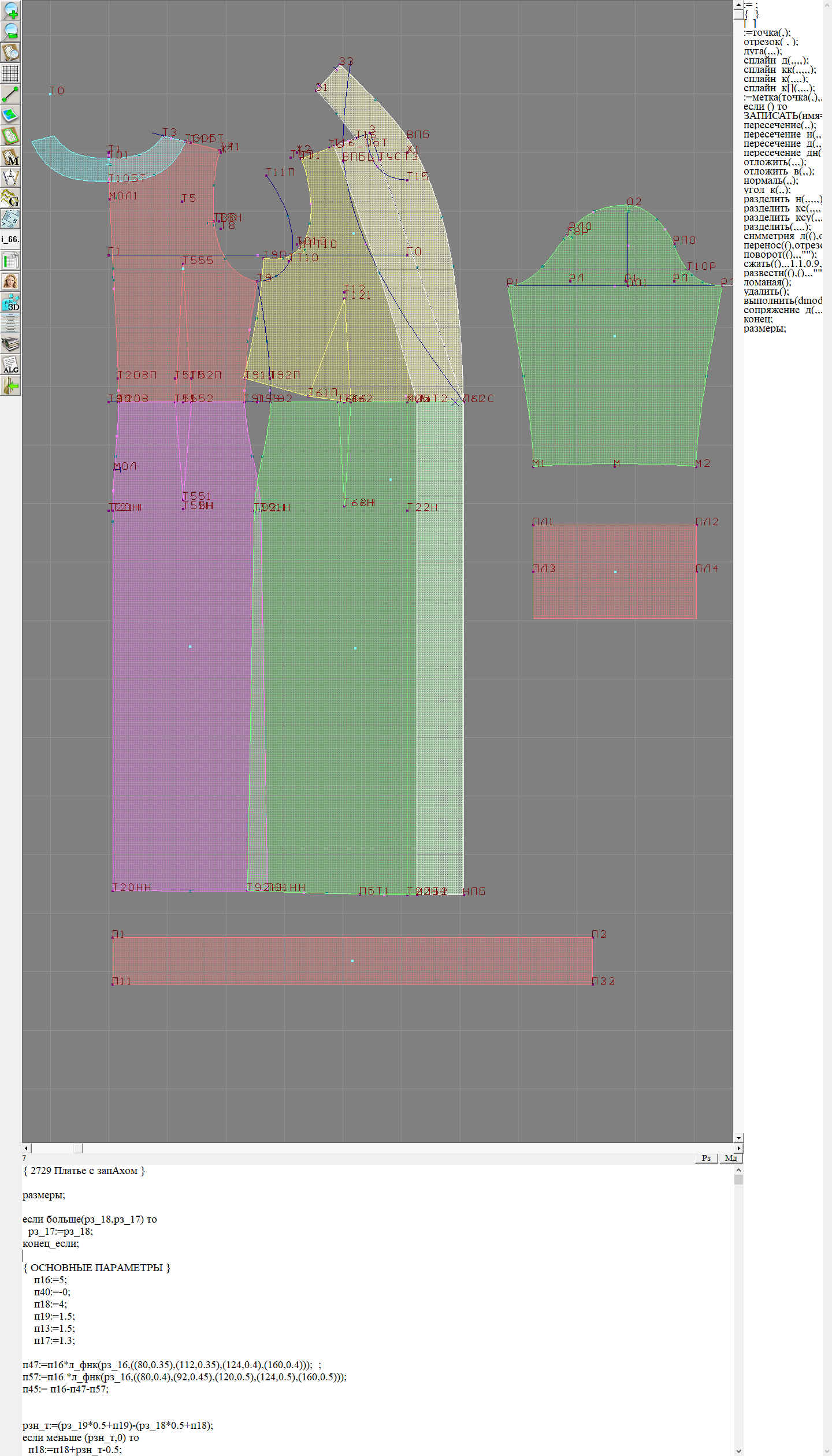Viewport: 832px width, 1456px height.
Task: Click the code line 'п16:=5;' in editor
Action: (x=50, y=1280)
